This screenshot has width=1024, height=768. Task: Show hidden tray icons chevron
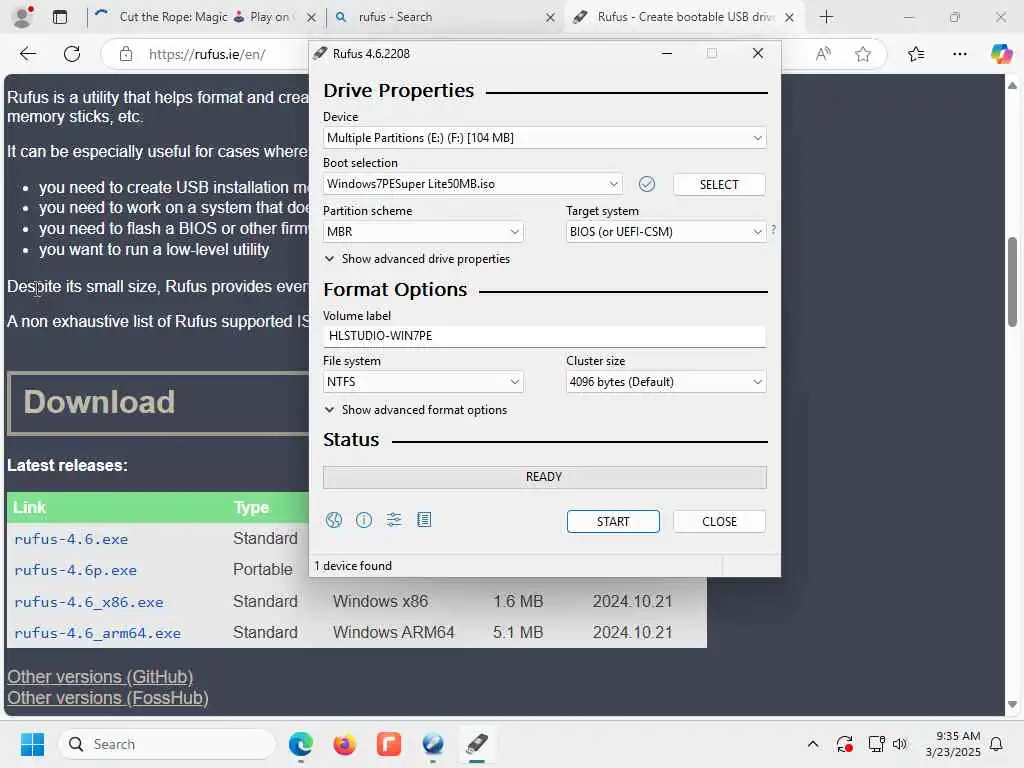coord(812,744)
